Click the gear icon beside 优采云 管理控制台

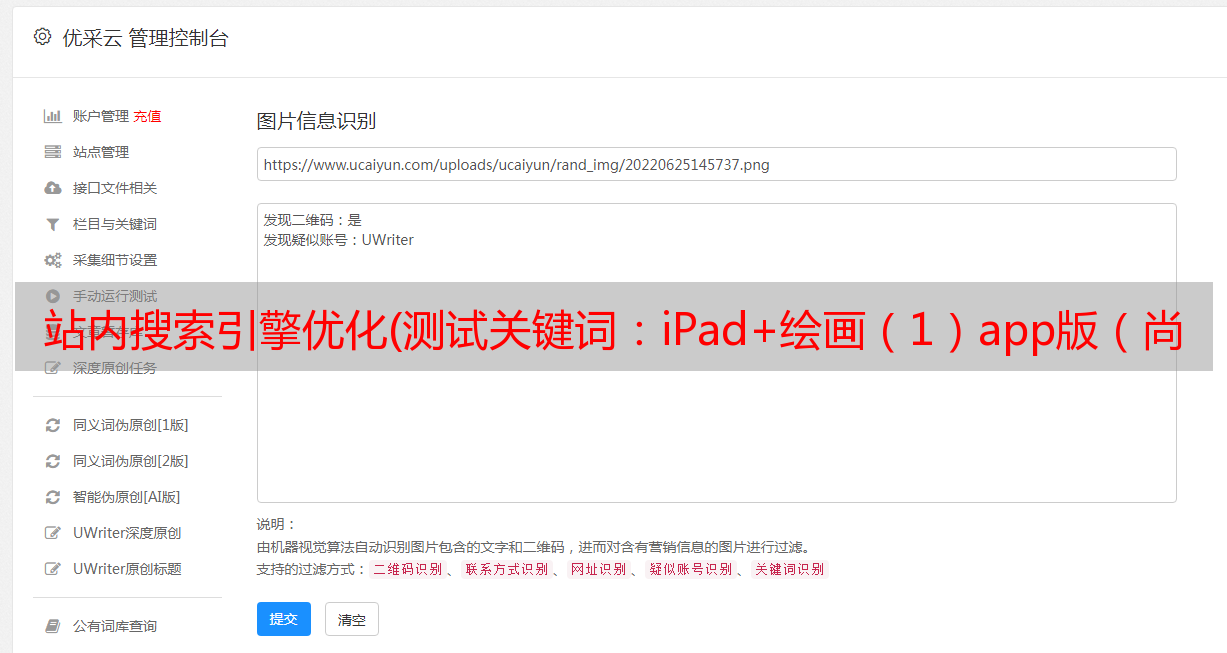42,37
